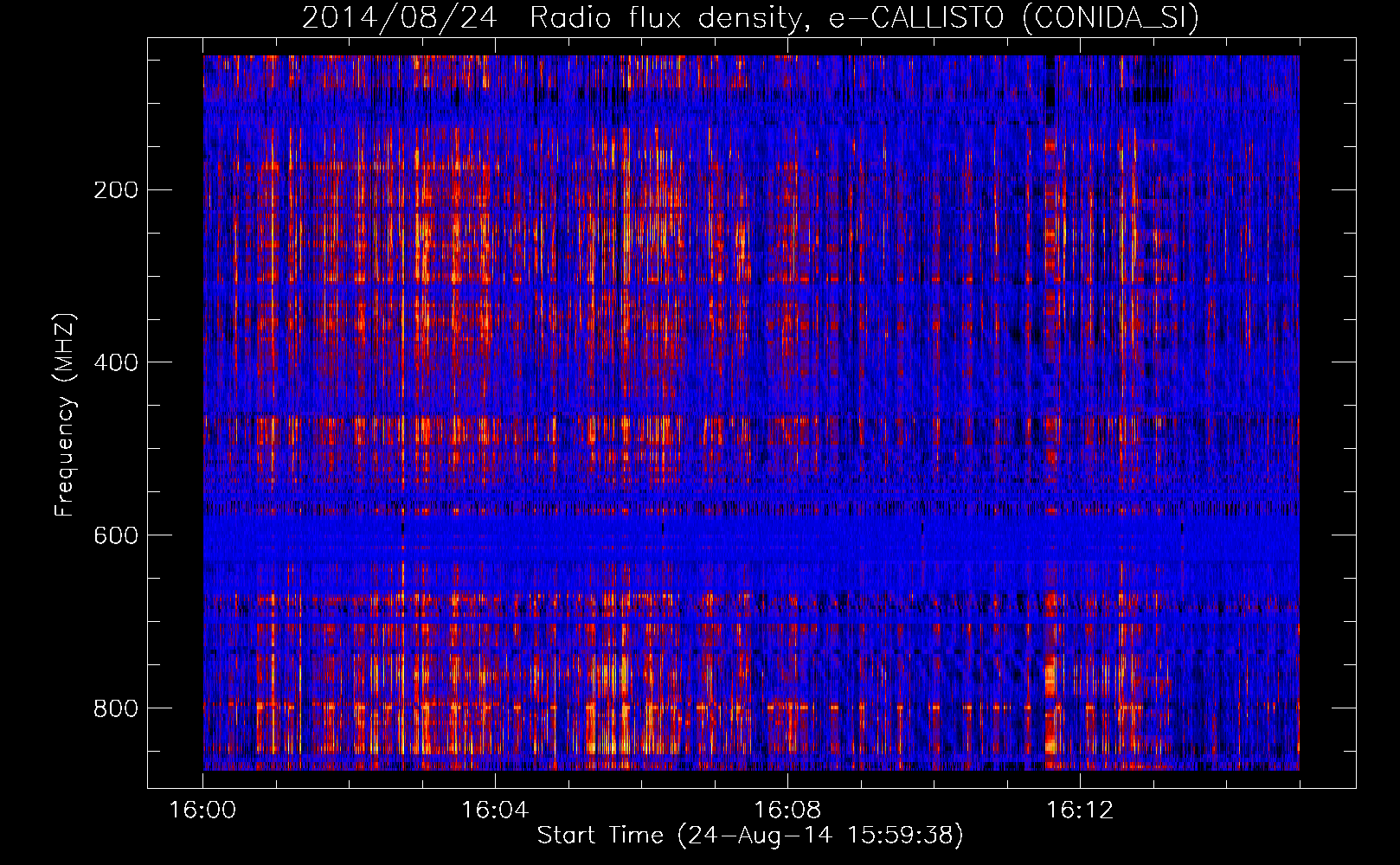The image size is (1400, 865).
Task: Click the '200' frequency tick label
Action: (116, 189)
